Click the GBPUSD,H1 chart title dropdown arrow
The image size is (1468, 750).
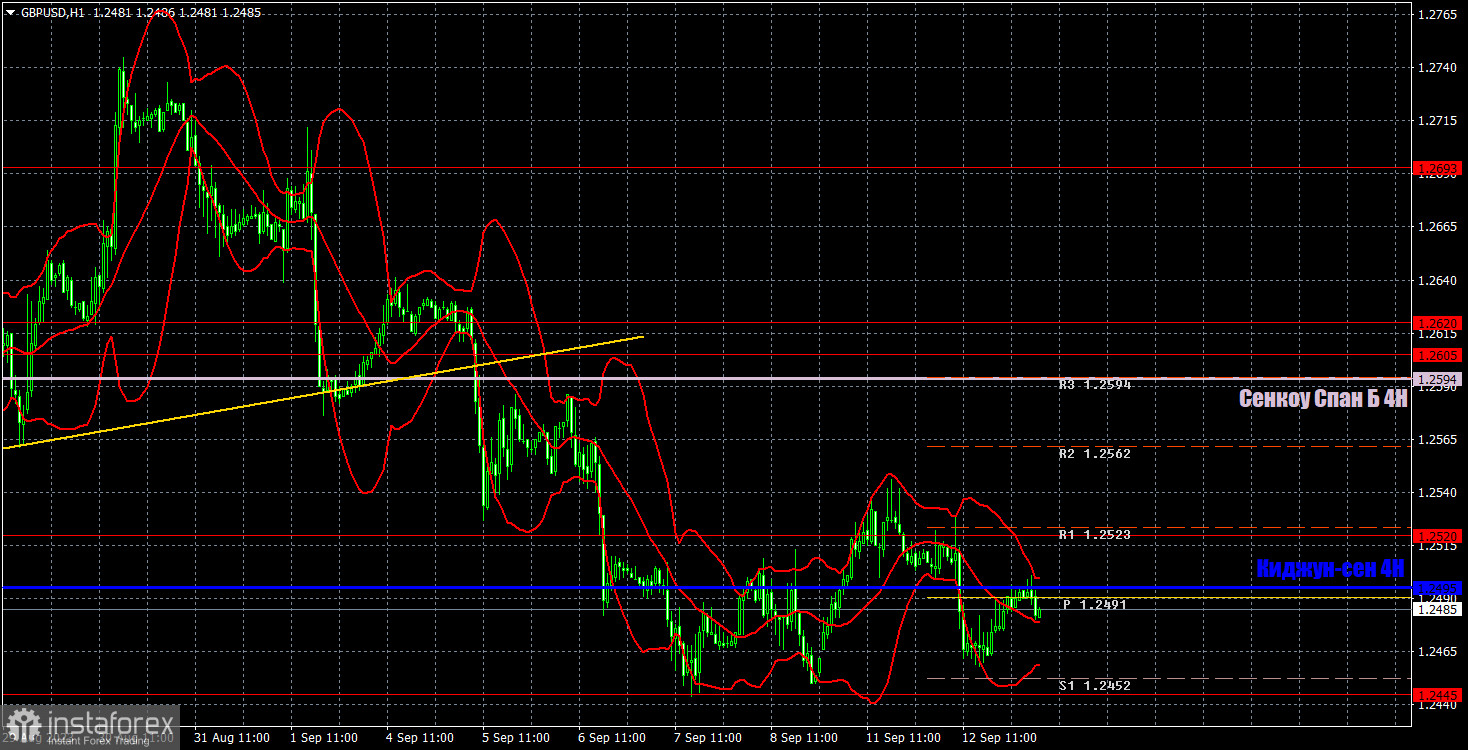pos(10,12)
